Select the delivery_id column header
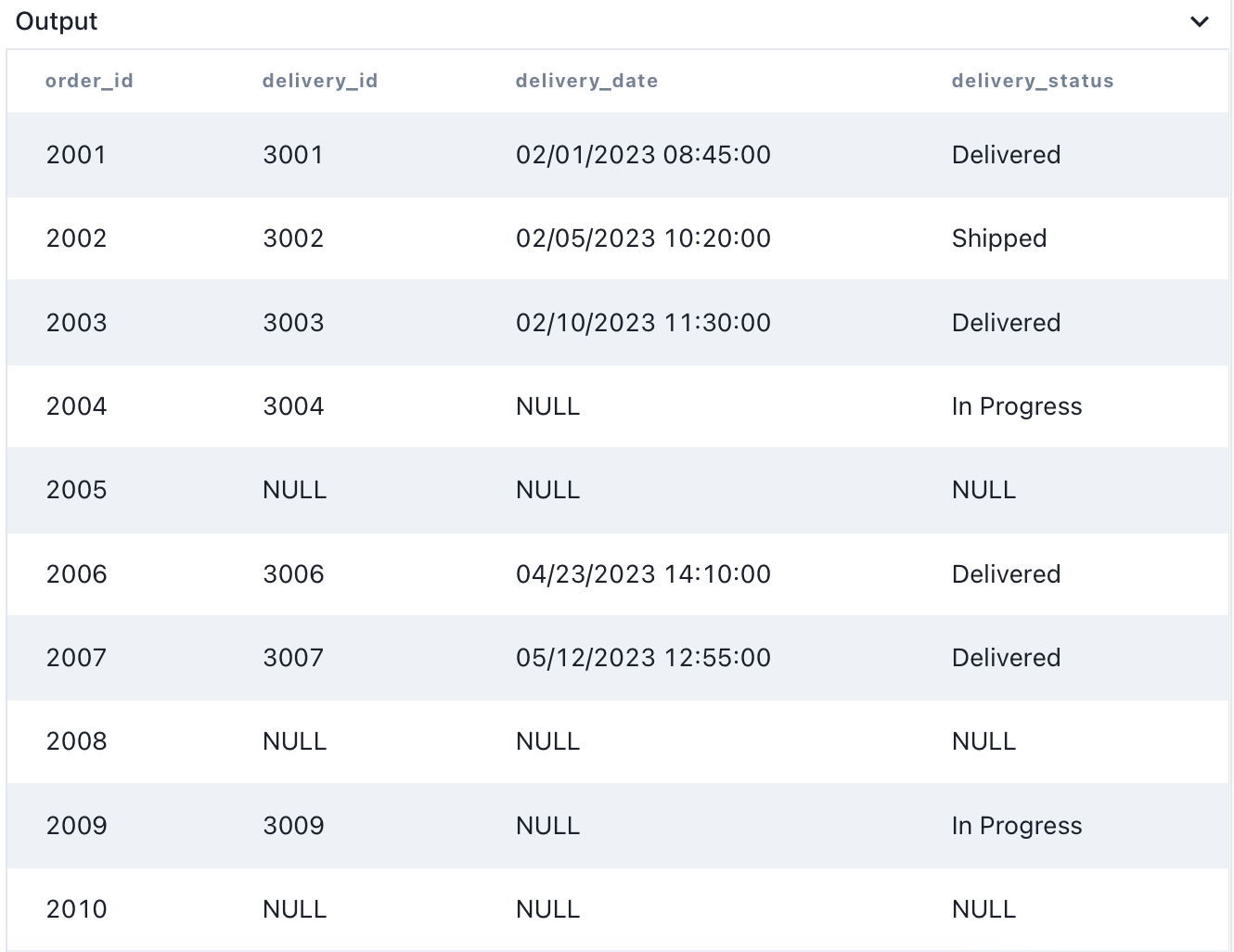The width and height of the screenshot is (1234, 952). click(x=320, y=81)
